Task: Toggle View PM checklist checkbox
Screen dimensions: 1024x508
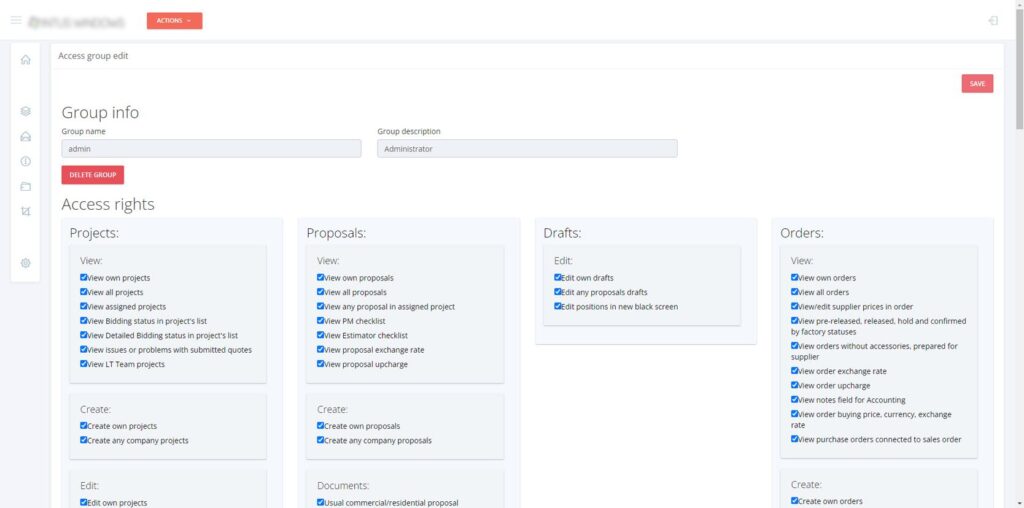Action: point(320,321)
